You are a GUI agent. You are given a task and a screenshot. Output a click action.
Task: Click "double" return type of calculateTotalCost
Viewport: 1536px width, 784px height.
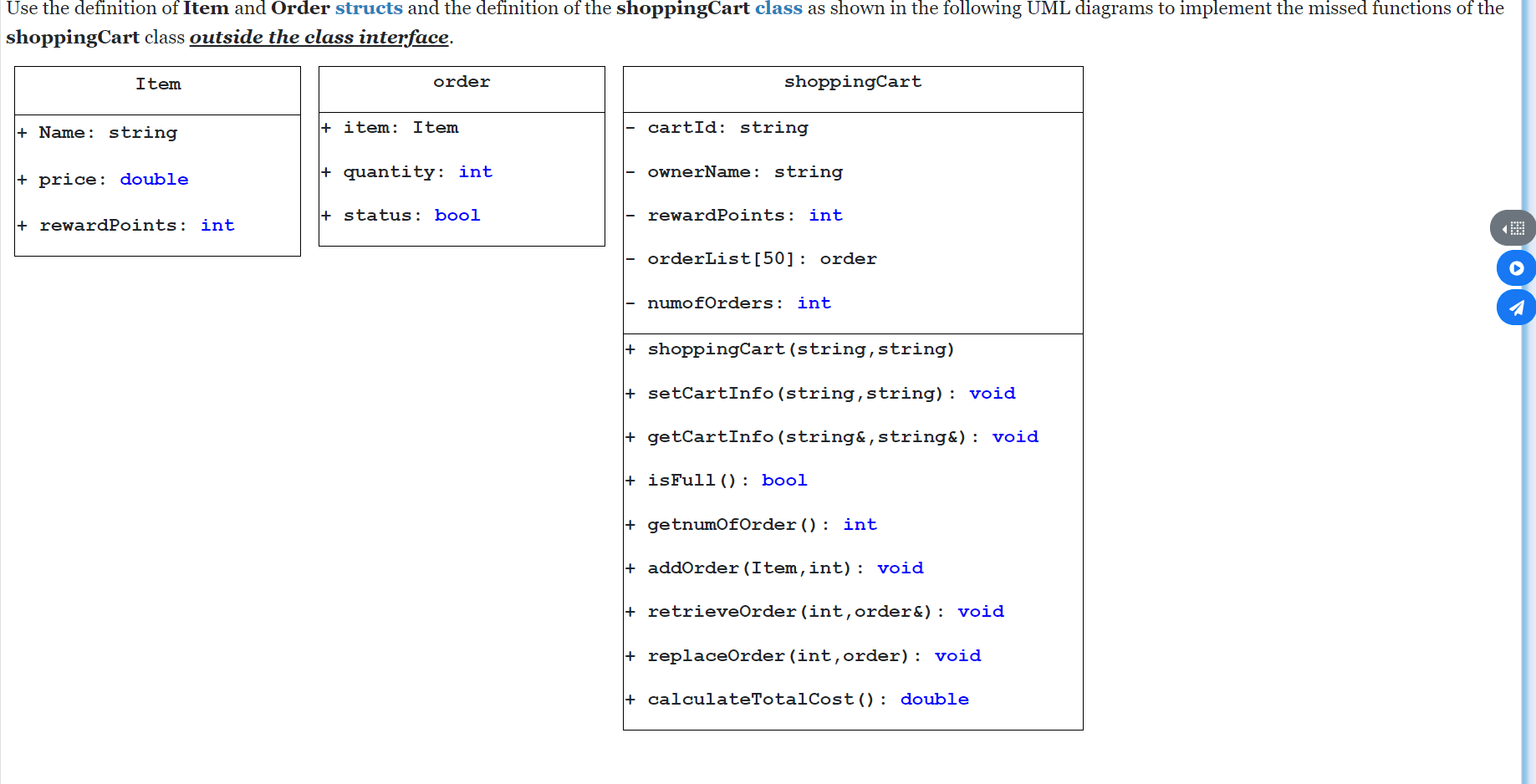[934, 699]
